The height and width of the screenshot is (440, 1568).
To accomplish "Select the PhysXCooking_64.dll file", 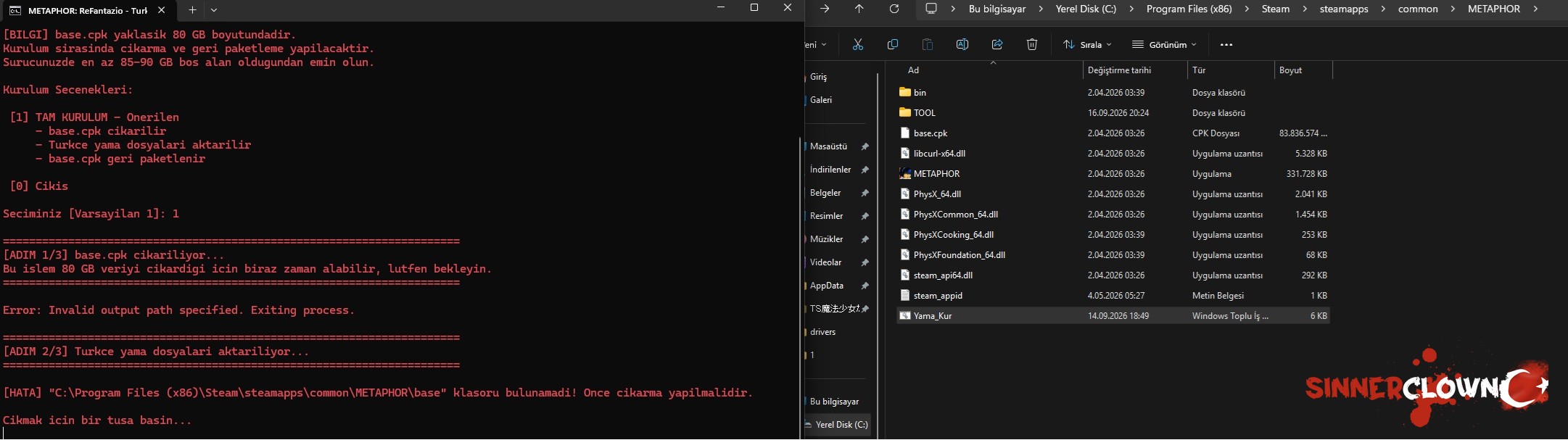I will click(1113, 235).
